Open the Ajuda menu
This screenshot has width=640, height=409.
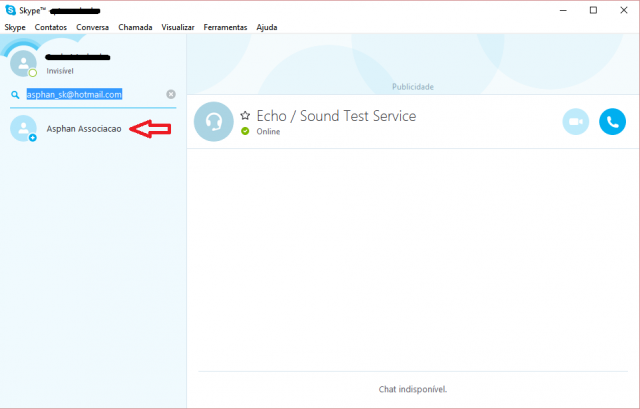point(267,27)
